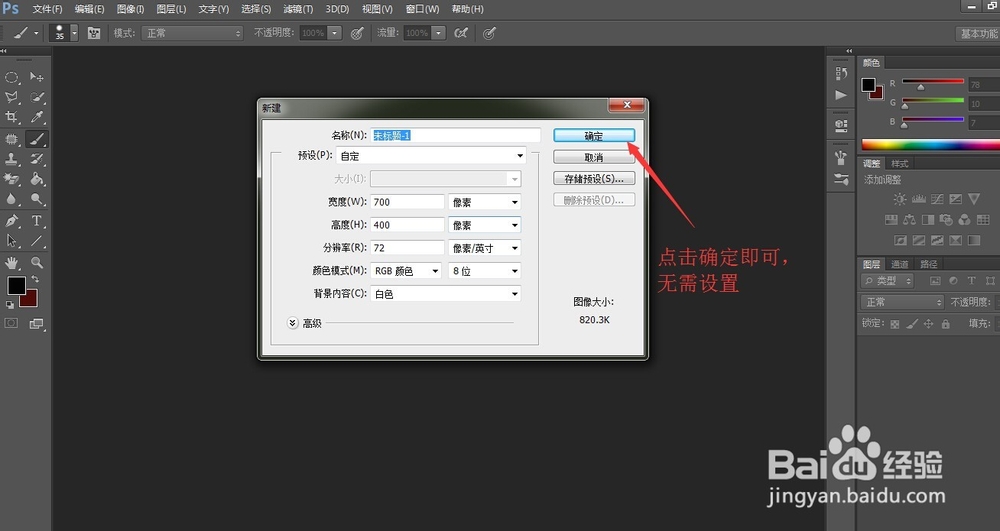Select the Background Eraser tool
The image size is (1000, 531).
coord(11,179)
